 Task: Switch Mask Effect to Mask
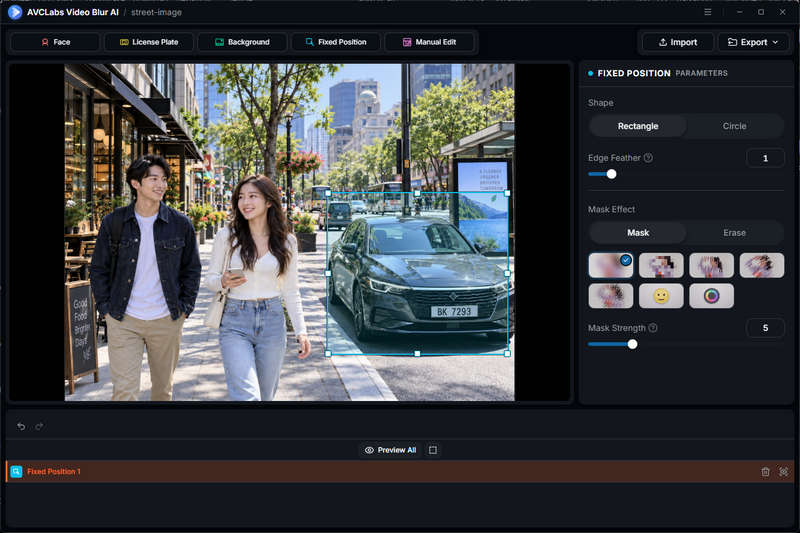[x=638, y=233]
